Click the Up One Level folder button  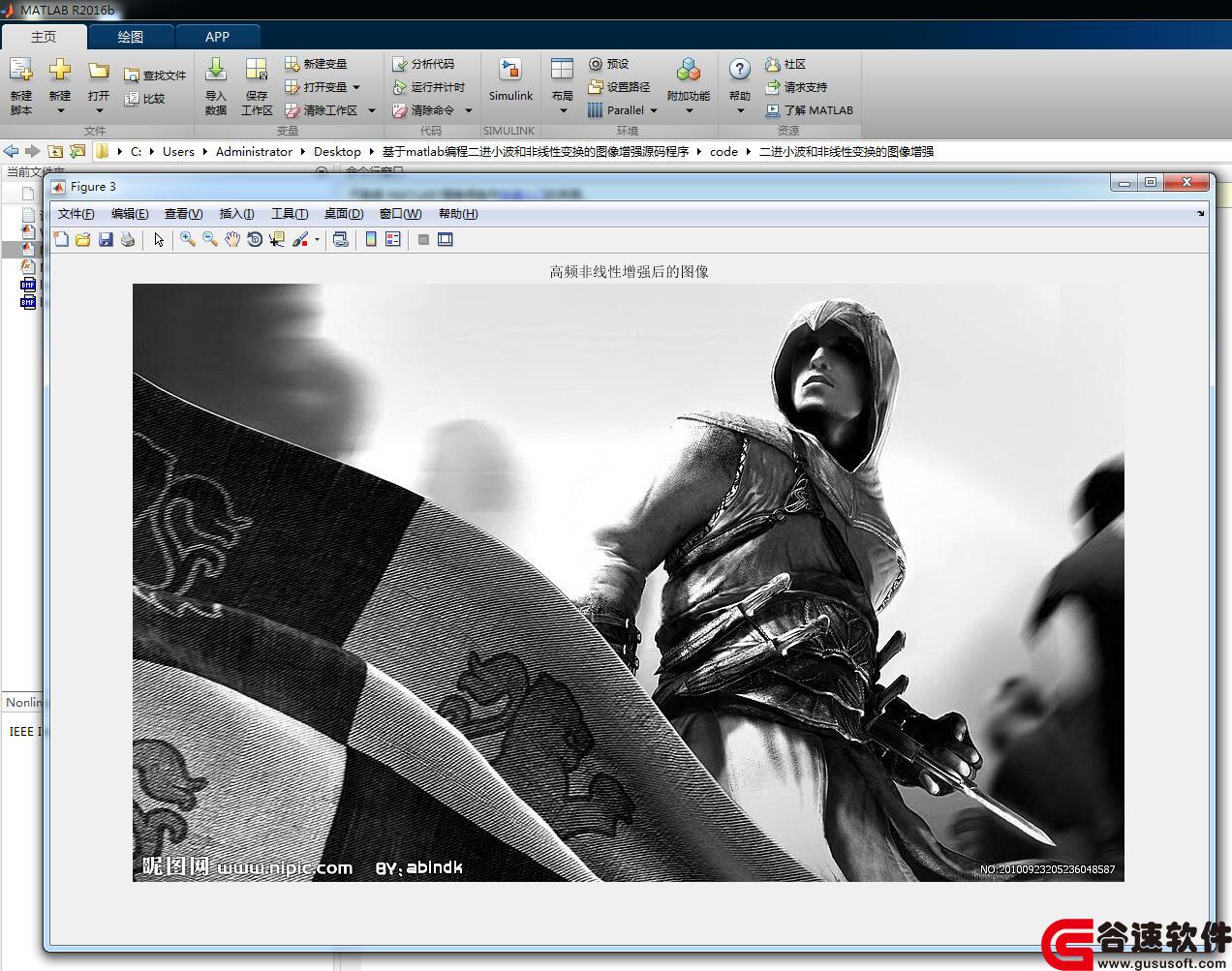click(x=55, y=151)
